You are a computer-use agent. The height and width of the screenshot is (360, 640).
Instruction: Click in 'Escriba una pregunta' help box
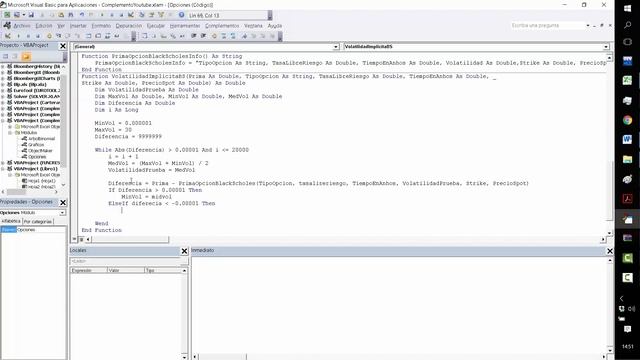click(x=547, y=25)
